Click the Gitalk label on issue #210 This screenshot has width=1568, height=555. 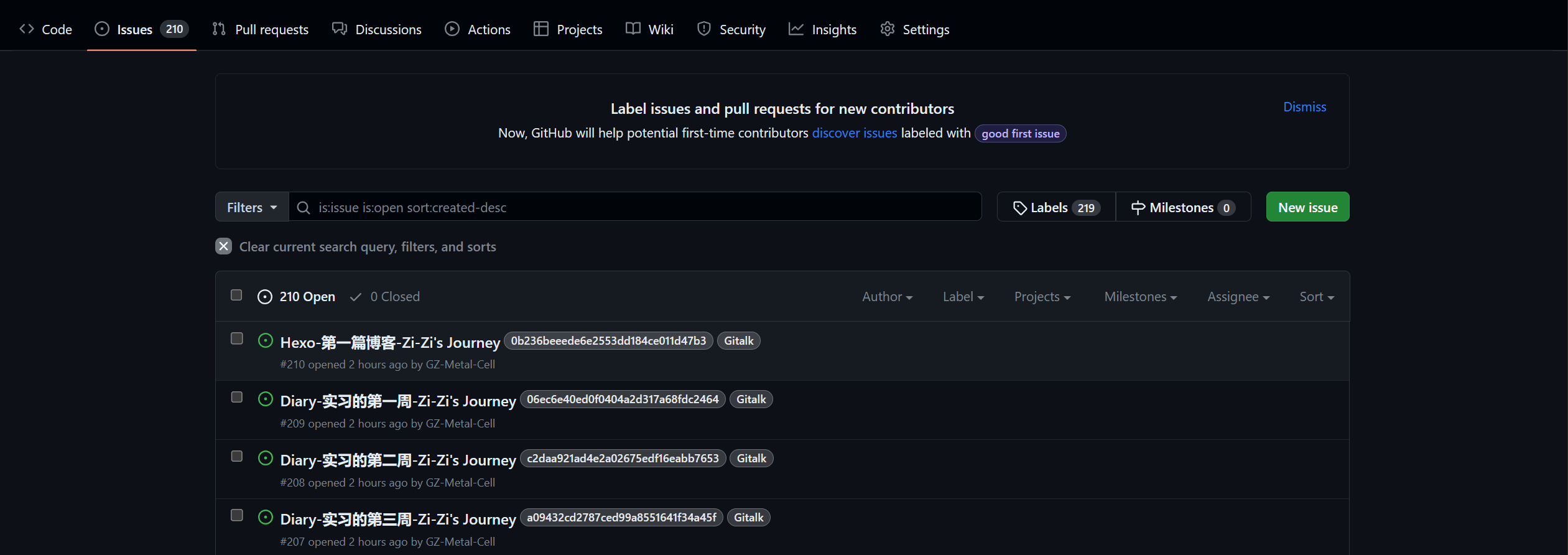739,341
